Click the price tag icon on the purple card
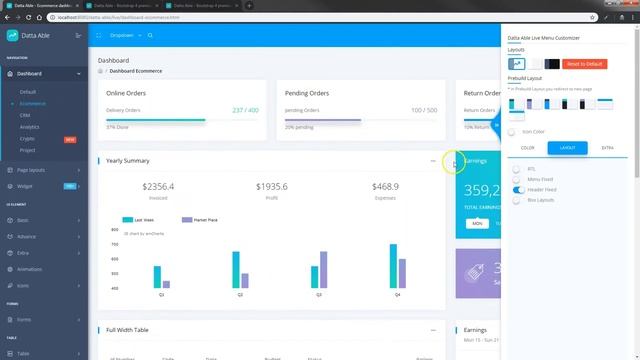Image resolution: width=640 pixels, height=360 pixels. pos(474,273)
